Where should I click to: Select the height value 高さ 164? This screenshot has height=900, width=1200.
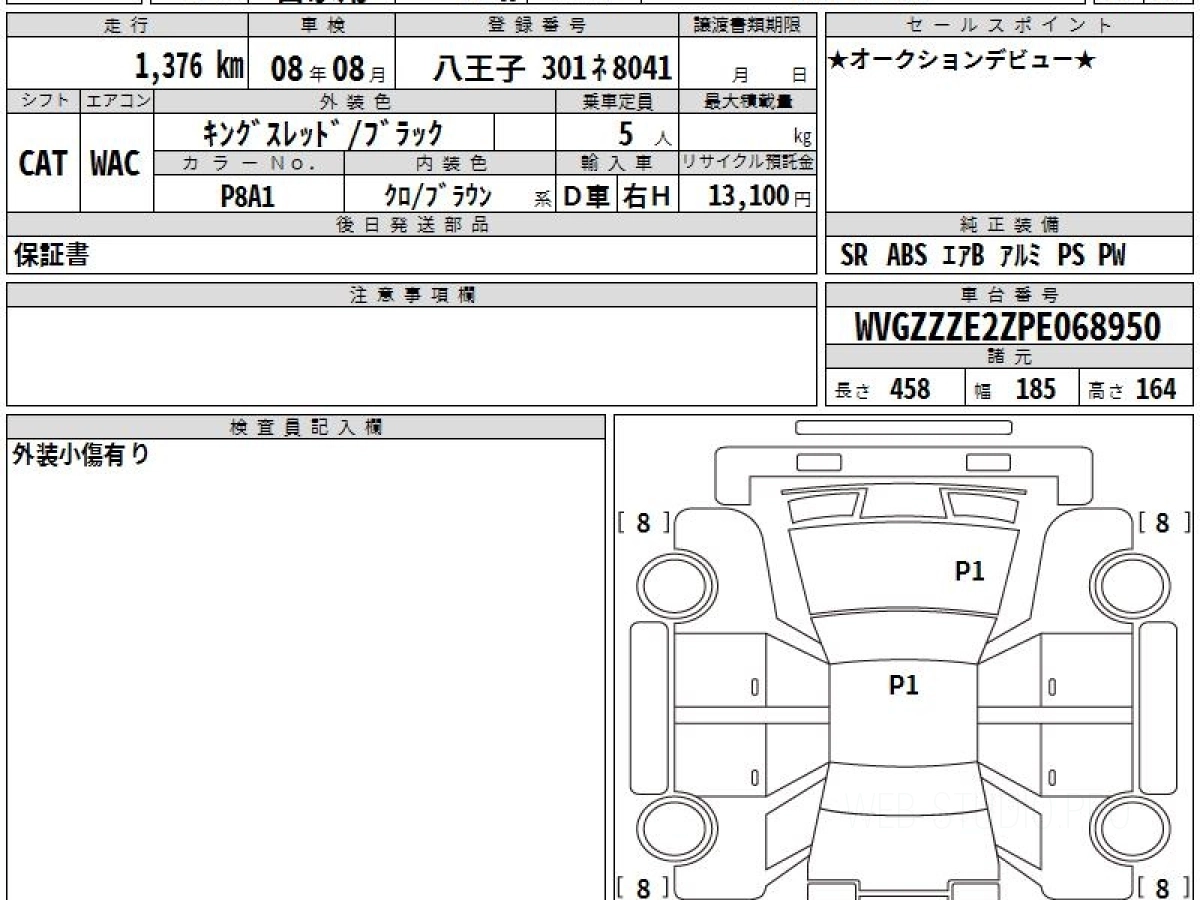pyautogui.click(x=1133, y=389)
